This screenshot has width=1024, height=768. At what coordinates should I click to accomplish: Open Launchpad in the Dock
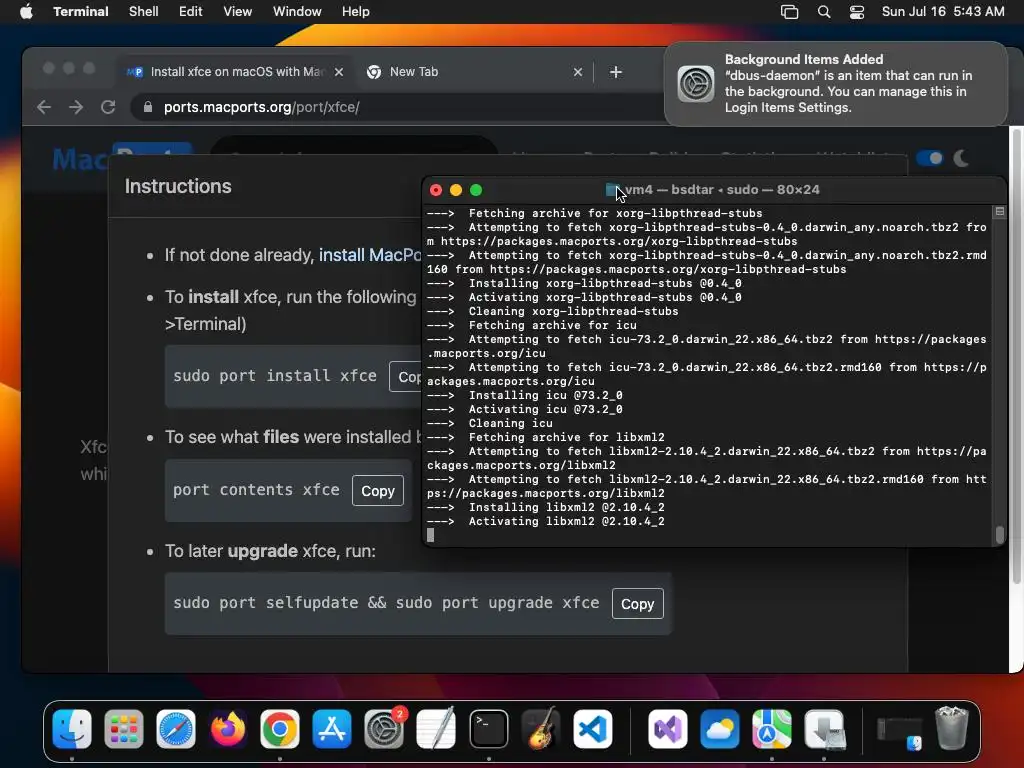click(x=124, y=729)
